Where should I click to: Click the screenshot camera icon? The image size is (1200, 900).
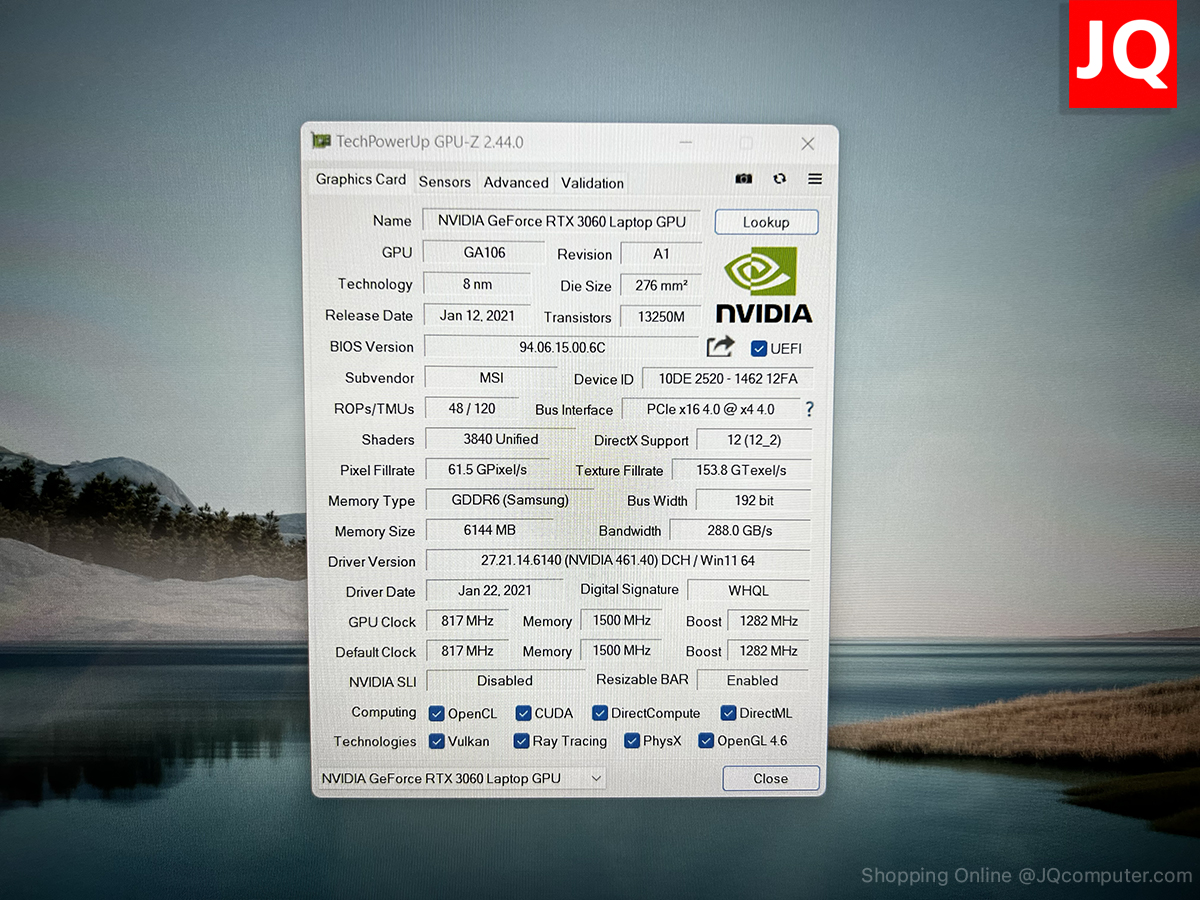743,179
